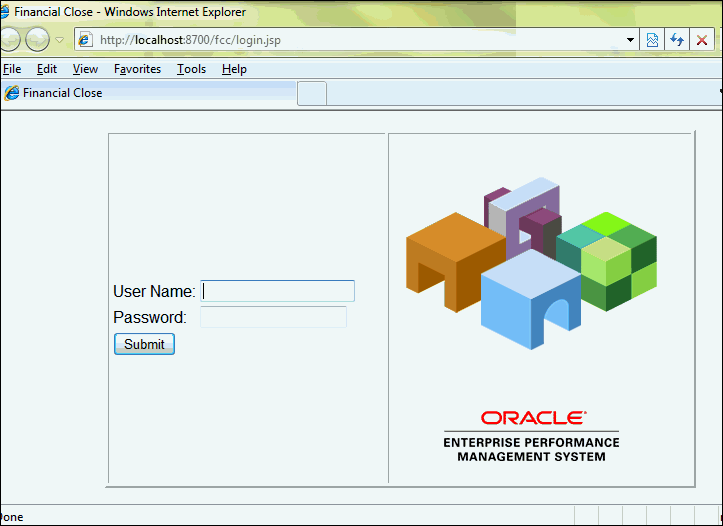Click the address bar URL field
This screenshot has height=526, width=723.
356,40
